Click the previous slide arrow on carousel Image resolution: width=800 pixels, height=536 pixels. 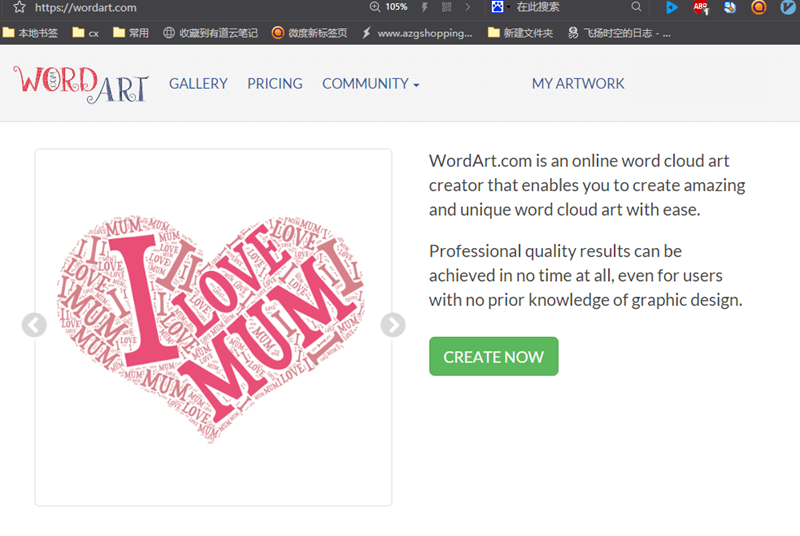point(34,325)
